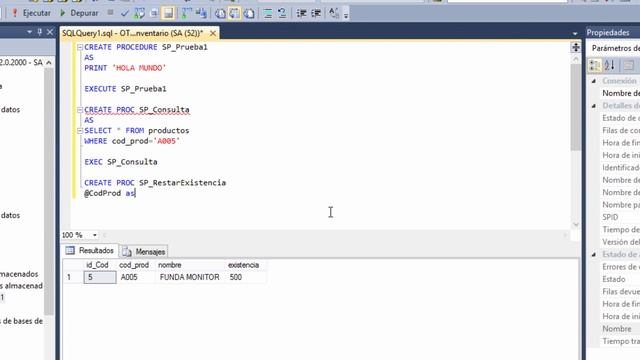Sort properties alphabetically
This screenshot has width=640, height=360.
610,65
